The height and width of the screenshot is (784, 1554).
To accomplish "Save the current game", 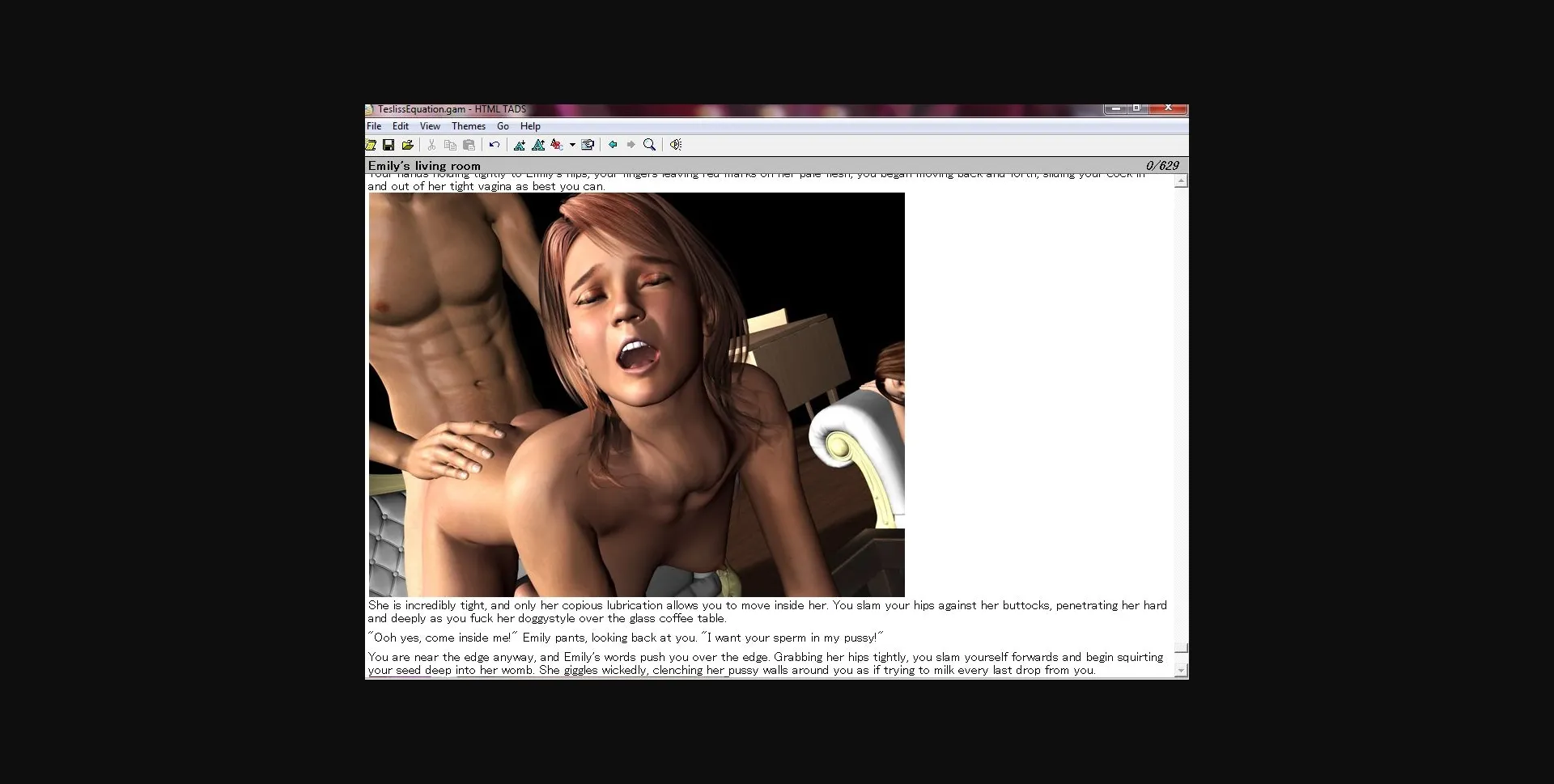I will pyautogui.click(x=388, y=144).
